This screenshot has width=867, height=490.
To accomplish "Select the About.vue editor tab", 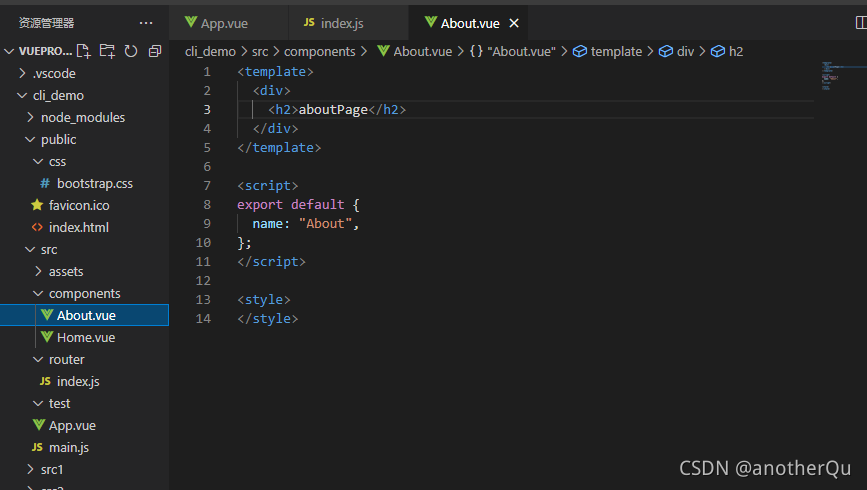I will click(x=468, y=23).
